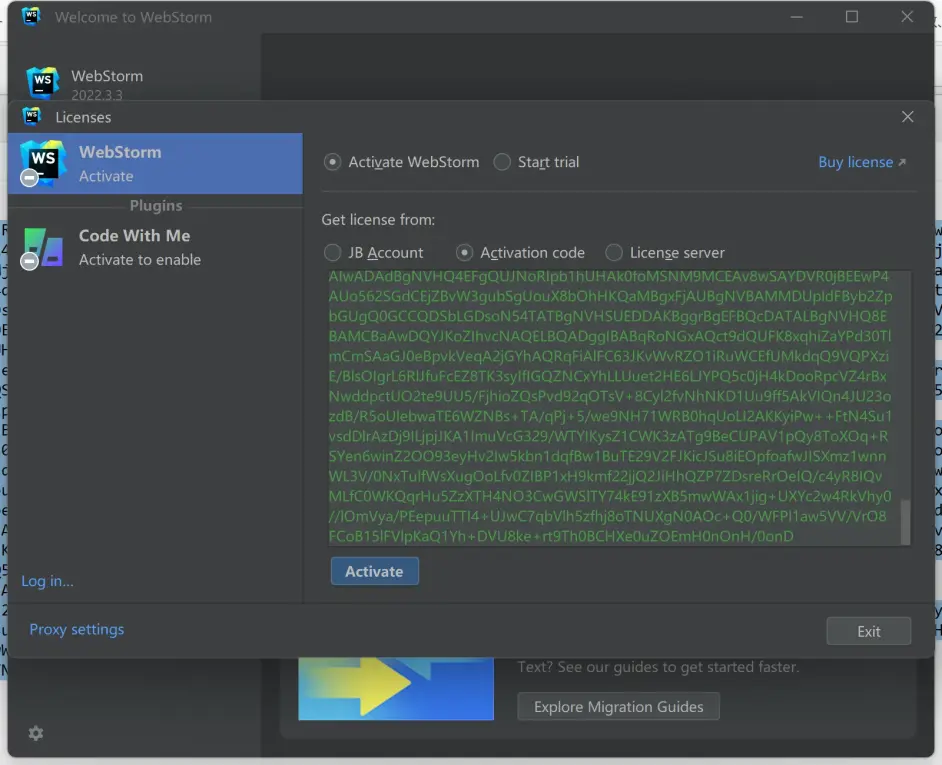
Task: Select the Activation code radio button
Action: [x=464, y=252]
